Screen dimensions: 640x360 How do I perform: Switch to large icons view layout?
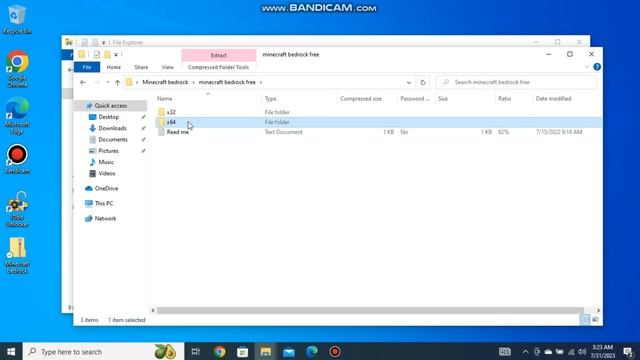[x=596, y=320]
